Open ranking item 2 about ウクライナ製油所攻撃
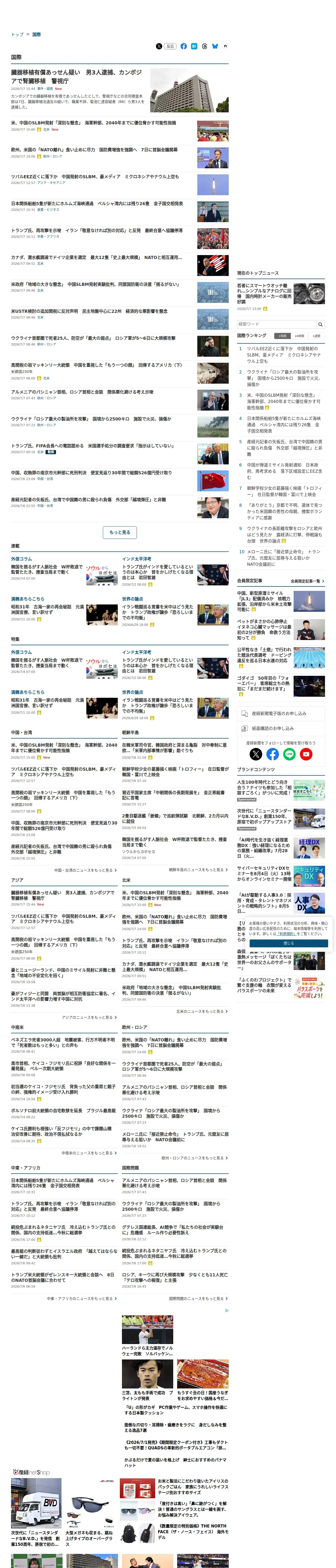336x1568 pixels. click(x=284, y=378)
